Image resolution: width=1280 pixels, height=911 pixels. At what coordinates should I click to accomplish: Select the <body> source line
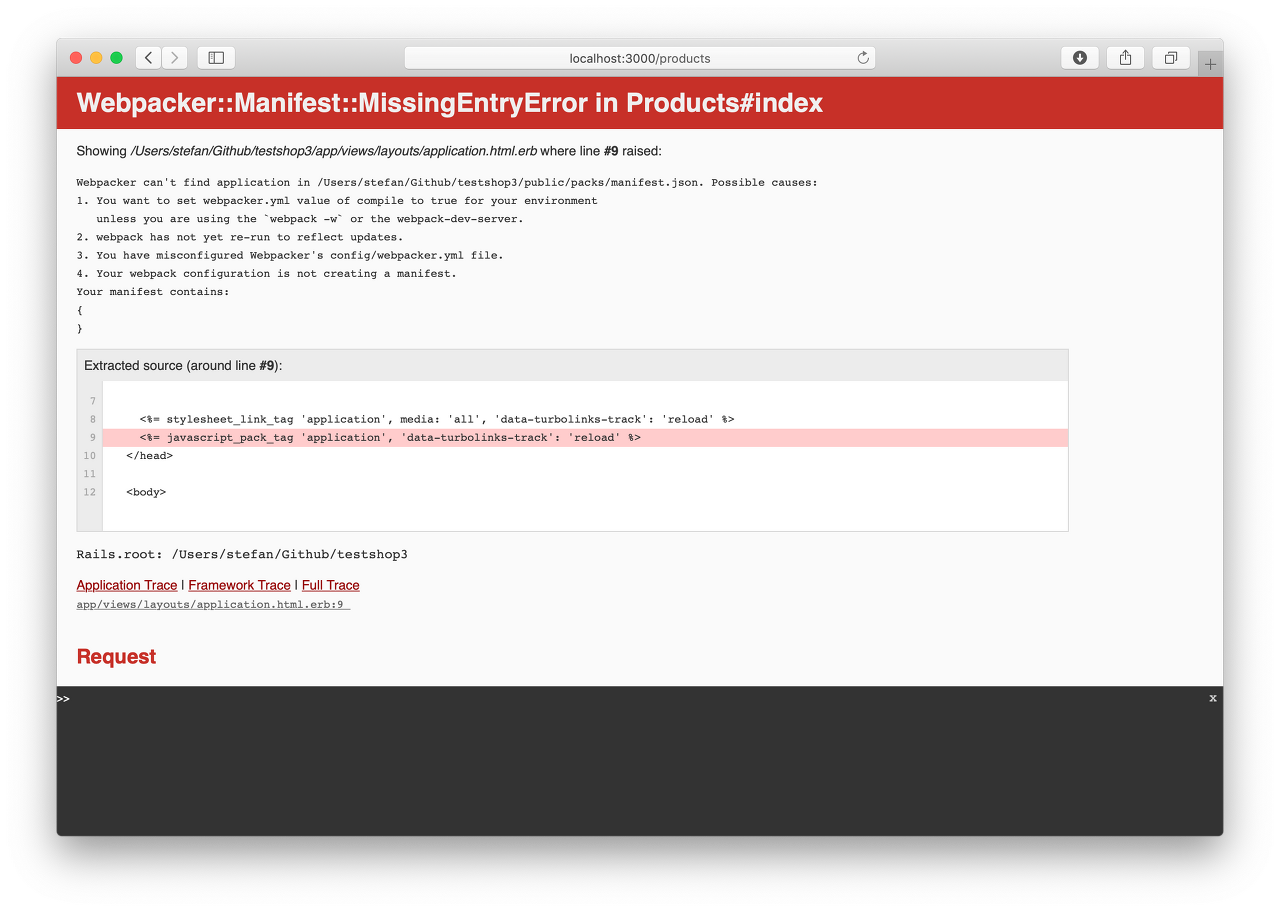pyautogui.click(x=146, y=492)
